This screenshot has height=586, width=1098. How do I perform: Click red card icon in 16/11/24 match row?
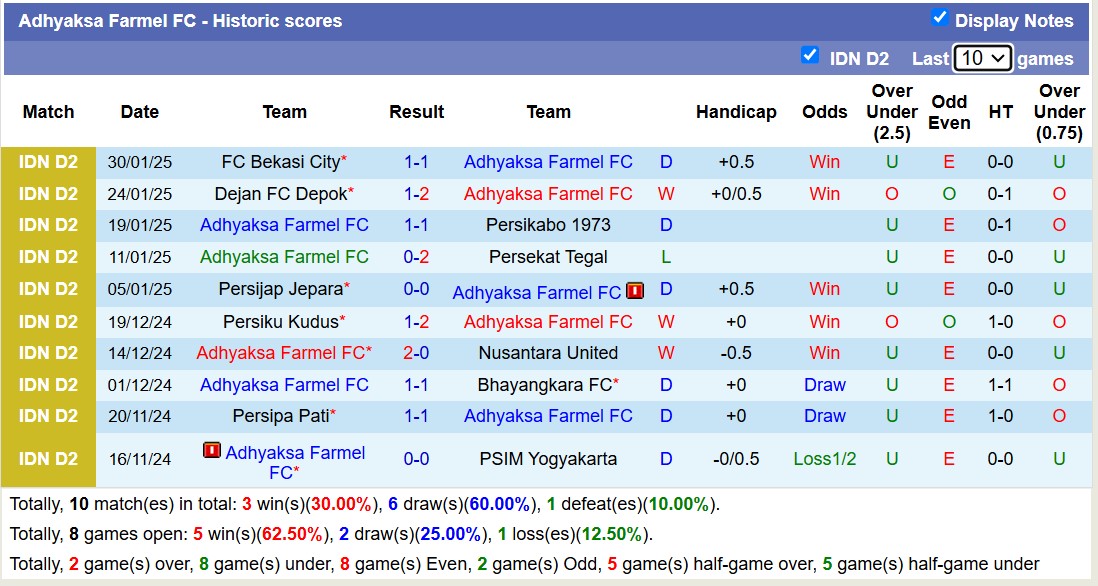(x=211, y=451)
